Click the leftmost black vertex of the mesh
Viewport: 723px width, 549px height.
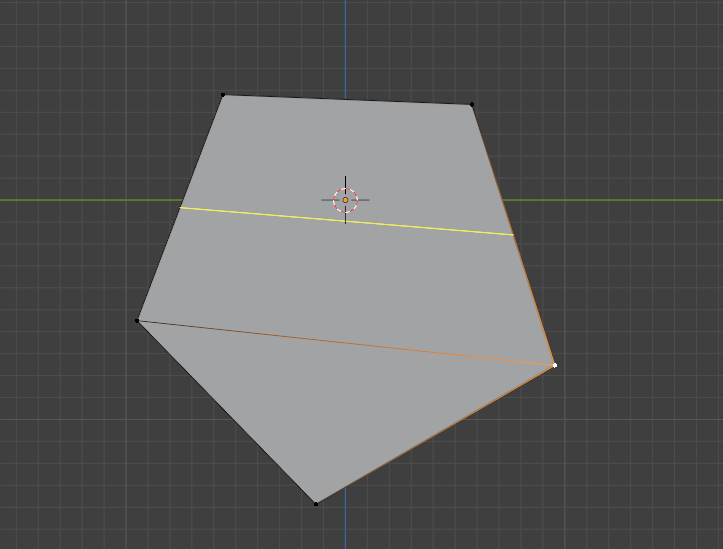click(x=137, y=320)
